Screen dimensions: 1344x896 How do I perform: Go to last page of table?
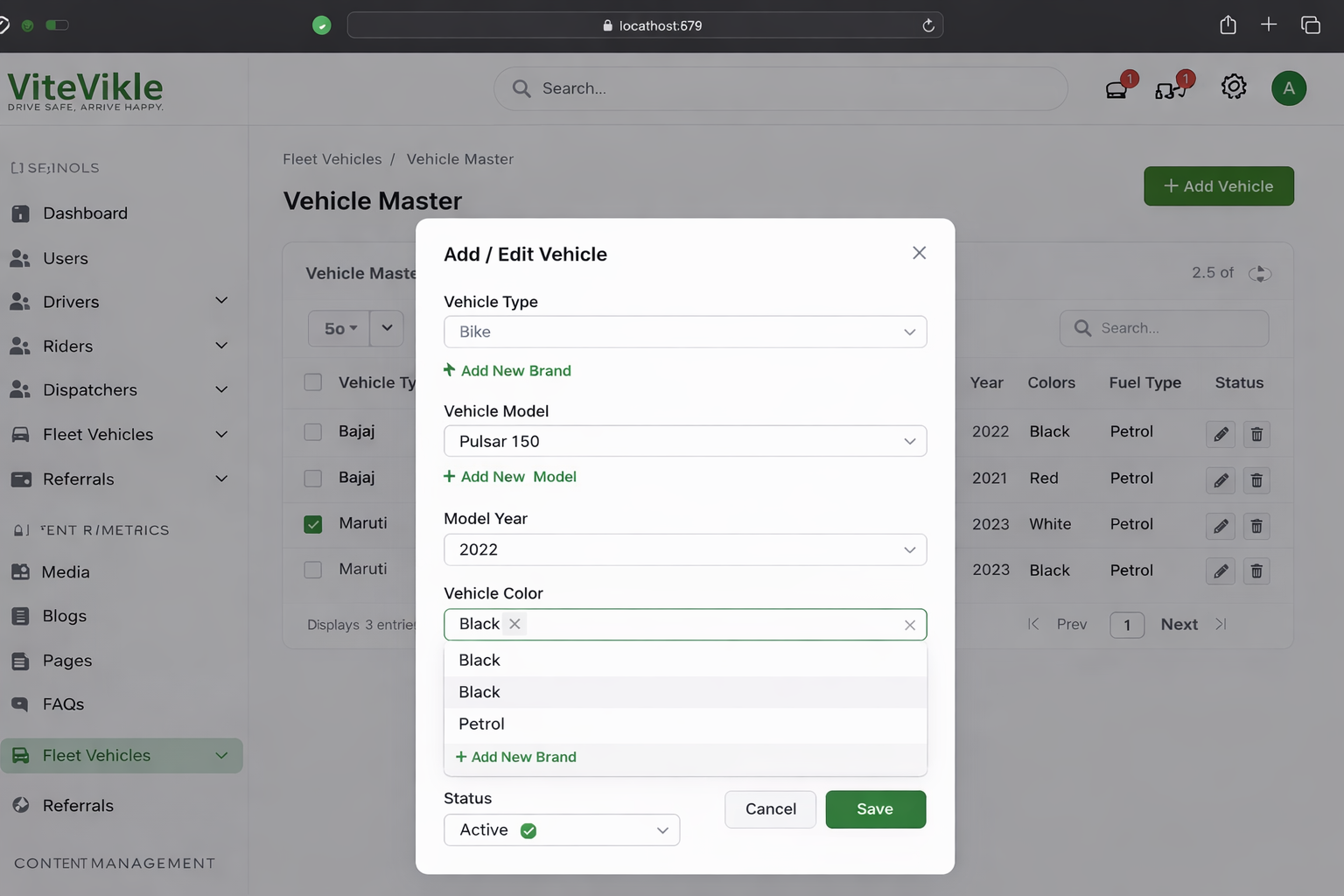point(1221,624)
